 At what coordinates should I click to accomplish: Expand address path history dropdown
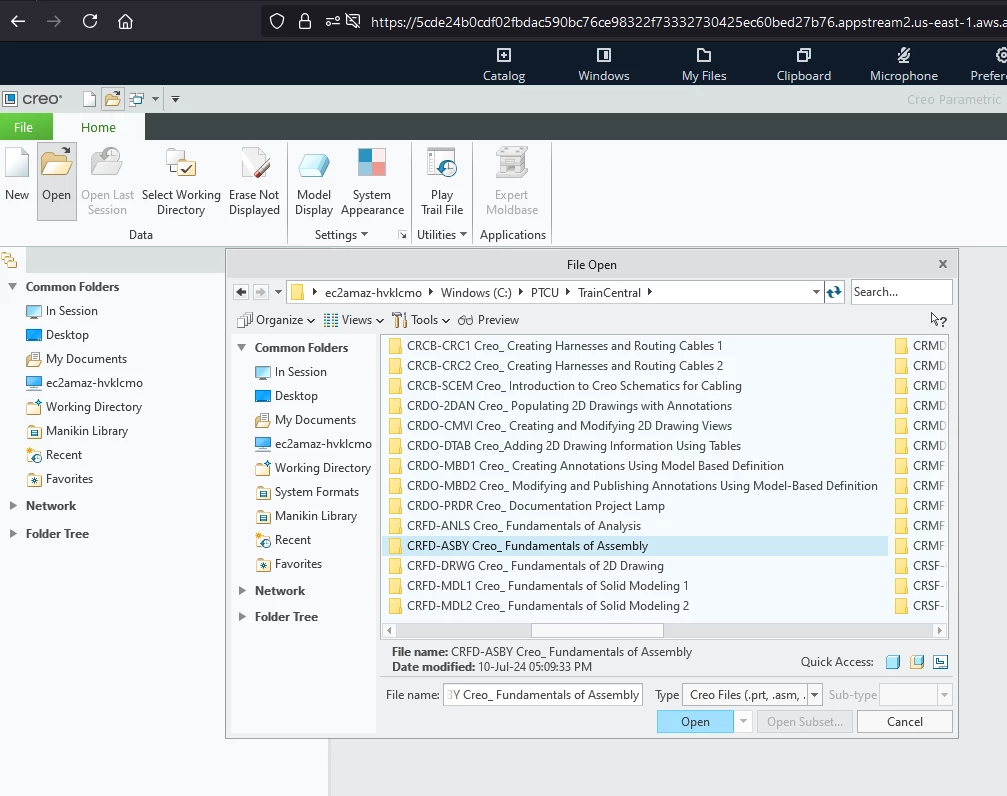(816, 292)
